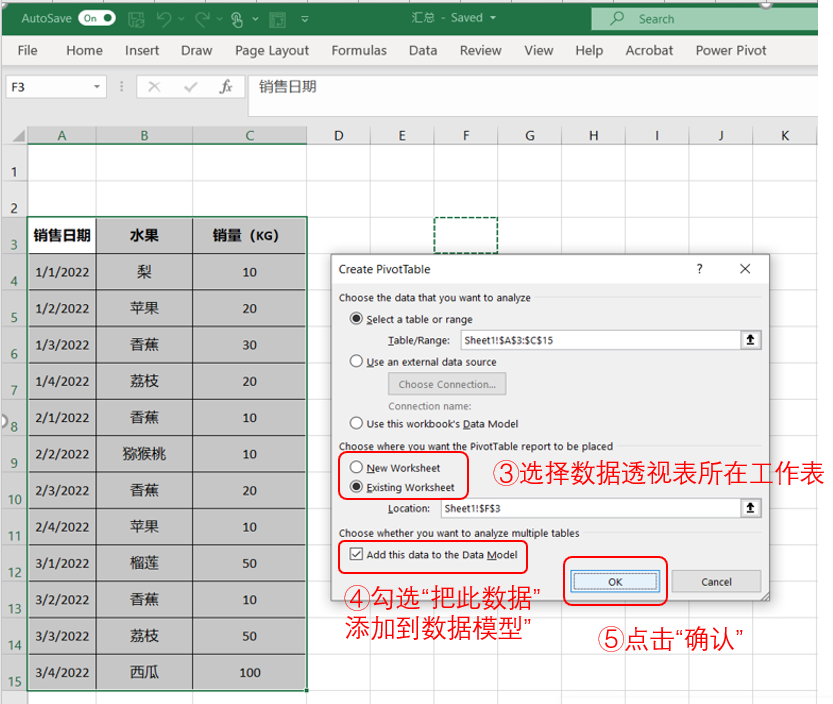Open the Page Layout tab
The width and height of the screenshot is (833, 704).
click(x=272, y=50)
